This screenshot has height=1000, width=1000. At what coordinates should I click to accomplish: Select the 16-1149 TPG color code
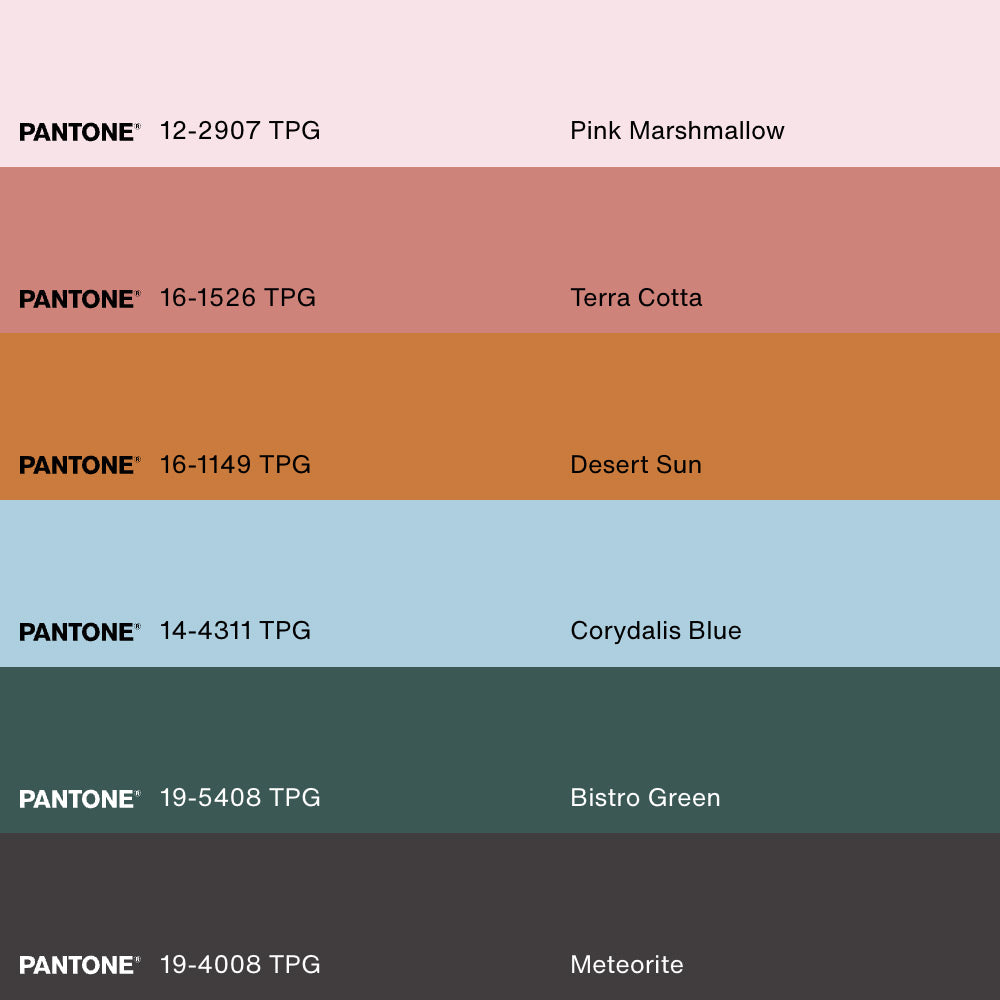[x=235, y=464]
